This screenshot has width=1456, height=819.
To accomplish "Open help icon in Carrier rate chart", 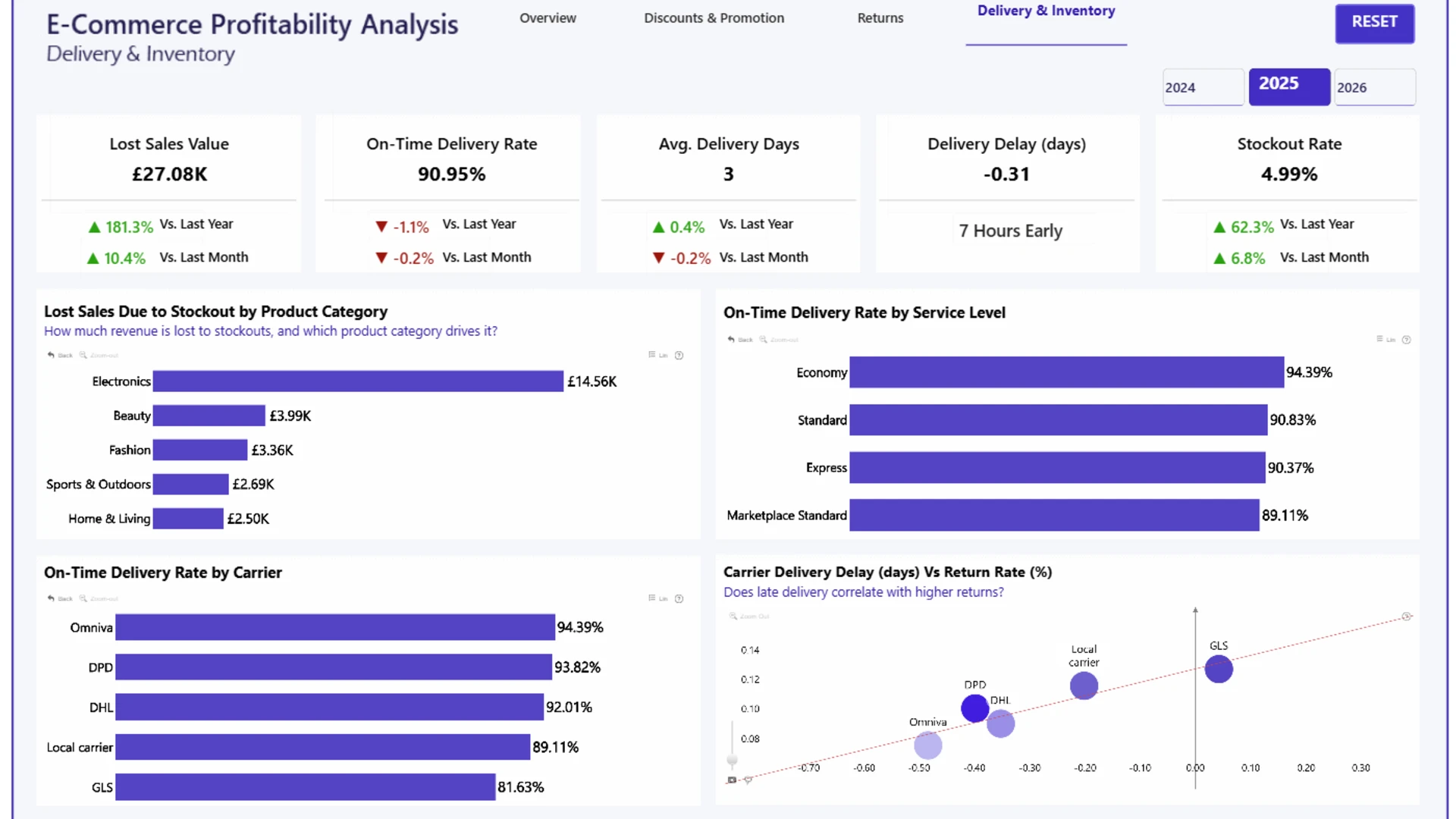I will coord(679,599).
